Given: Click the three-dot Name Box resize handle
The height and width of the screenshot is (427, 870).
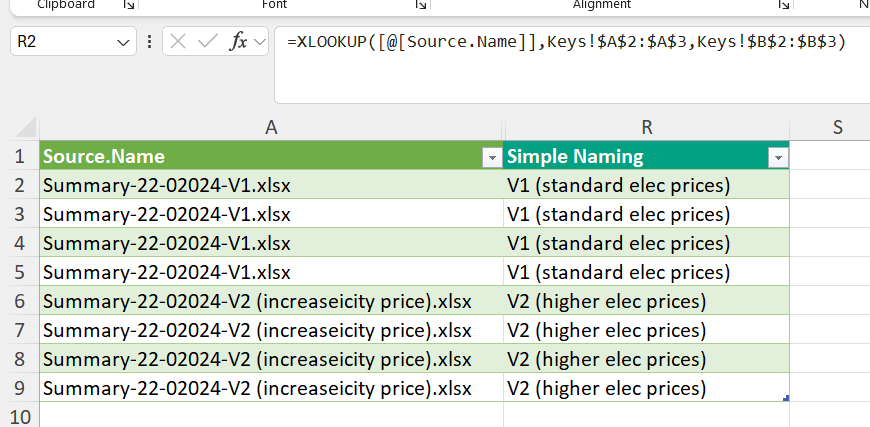Looking at the screenshot, I should [150, 42].
